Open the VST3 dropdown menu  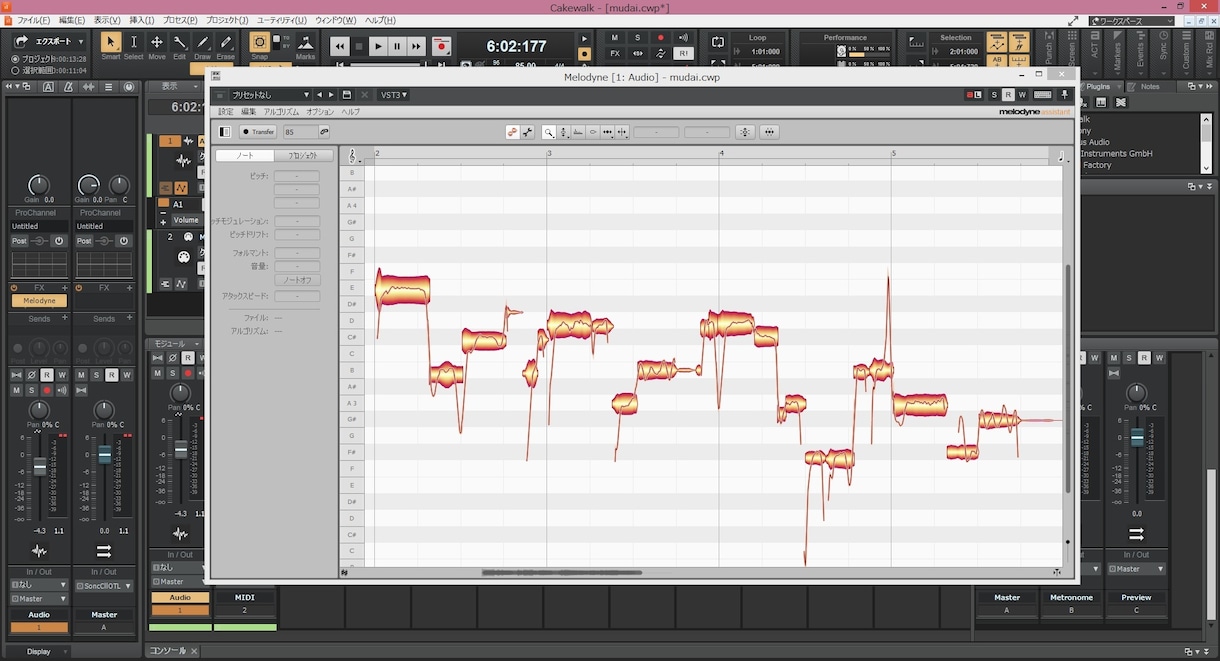[x=394, y=95]
